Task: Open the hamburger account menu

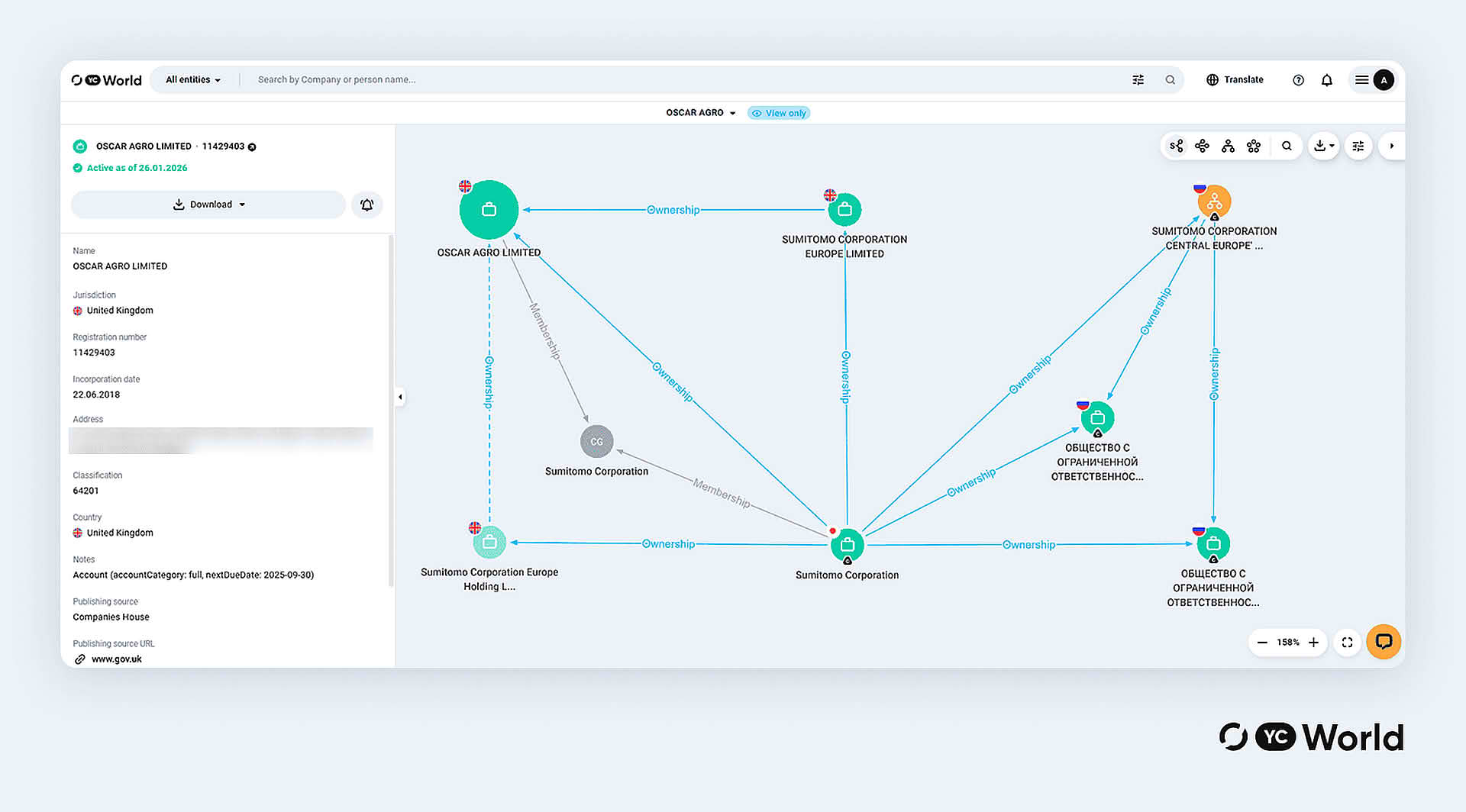Action: (x=1361, y=80)
